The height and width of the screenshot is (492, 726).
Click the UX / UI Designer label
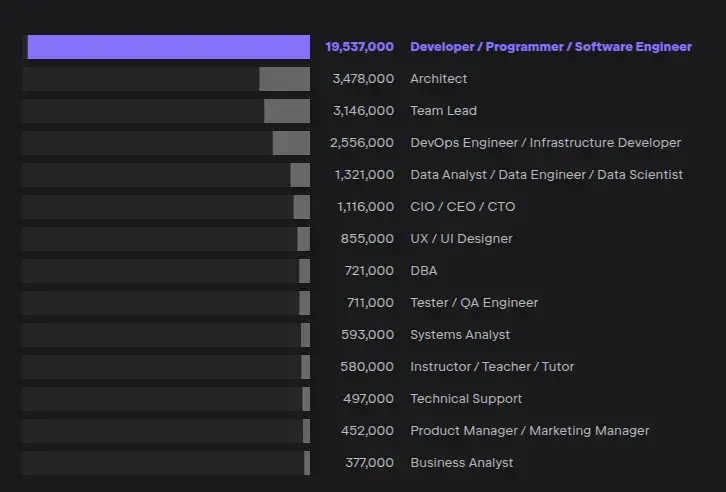coord(461,239)
